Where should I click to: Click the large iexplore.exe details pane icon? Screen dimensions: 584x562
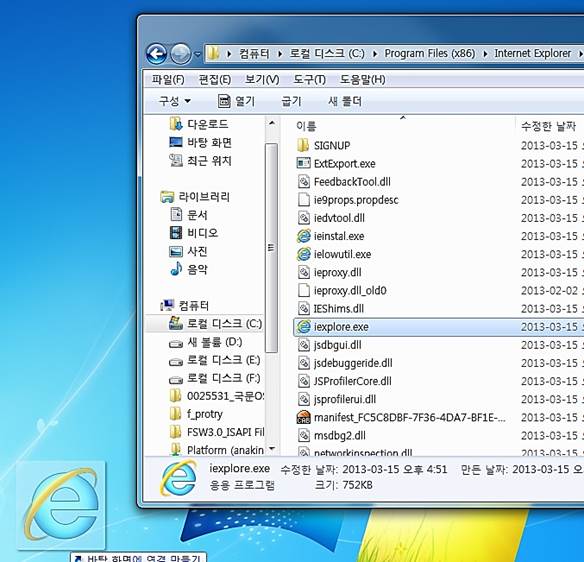pos(178,478)
